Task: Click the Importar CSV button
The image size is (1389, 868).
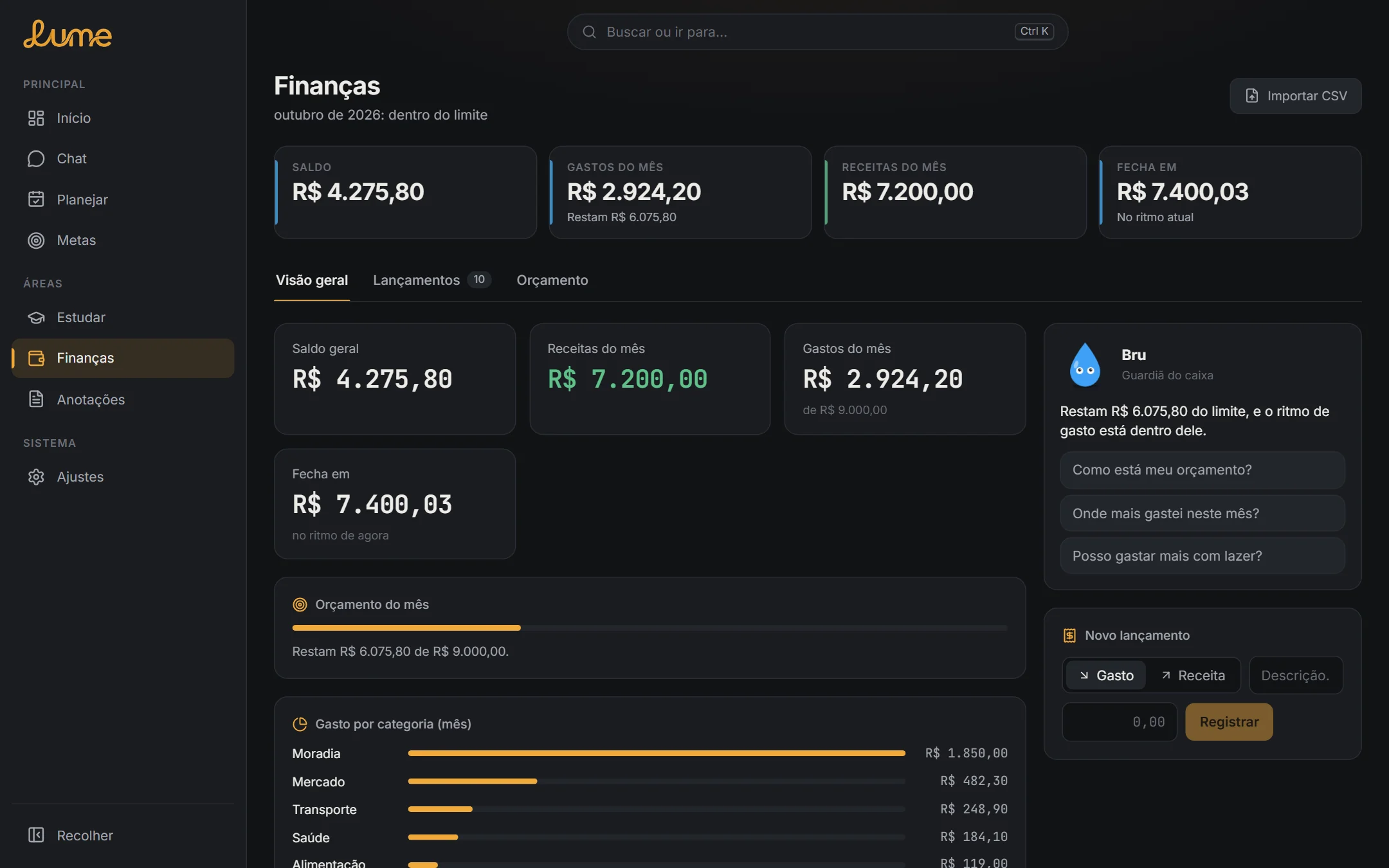Action: pos(1295,96)
